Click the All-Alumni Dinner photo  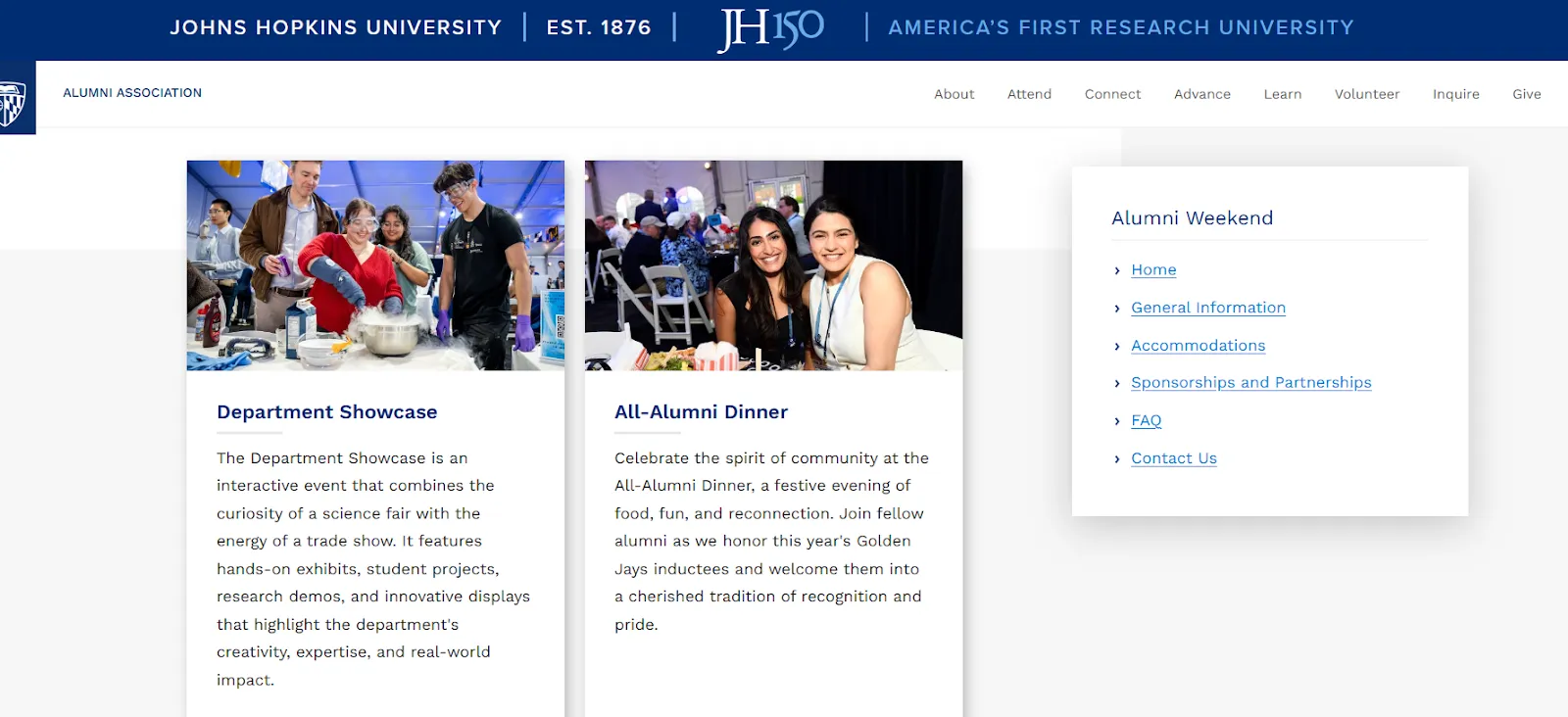[x=773, y=265]
